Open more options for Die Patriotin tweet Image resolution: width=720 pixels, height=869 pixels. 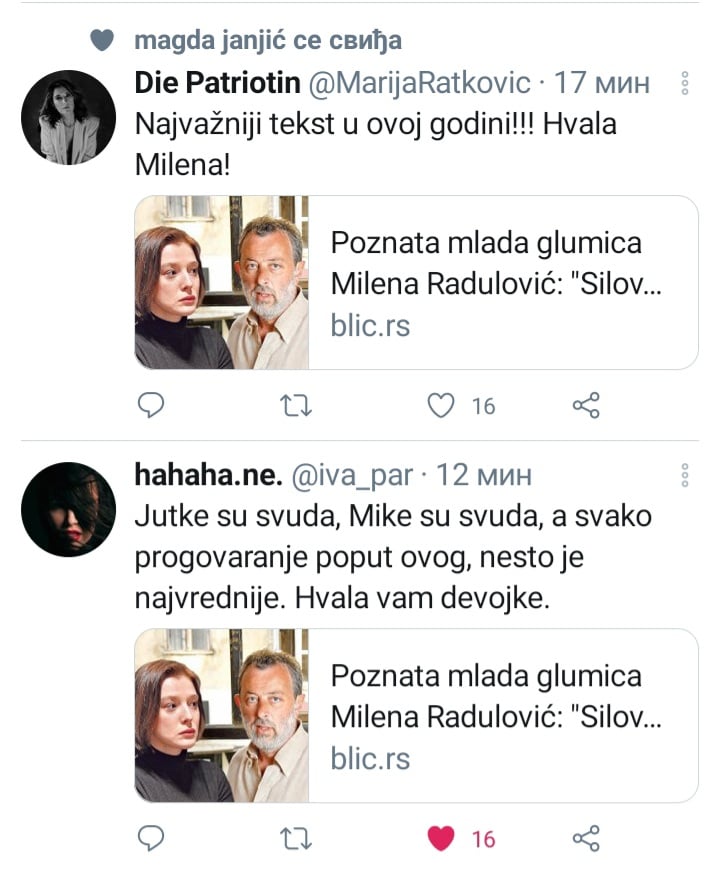click(x=685, y=83)
